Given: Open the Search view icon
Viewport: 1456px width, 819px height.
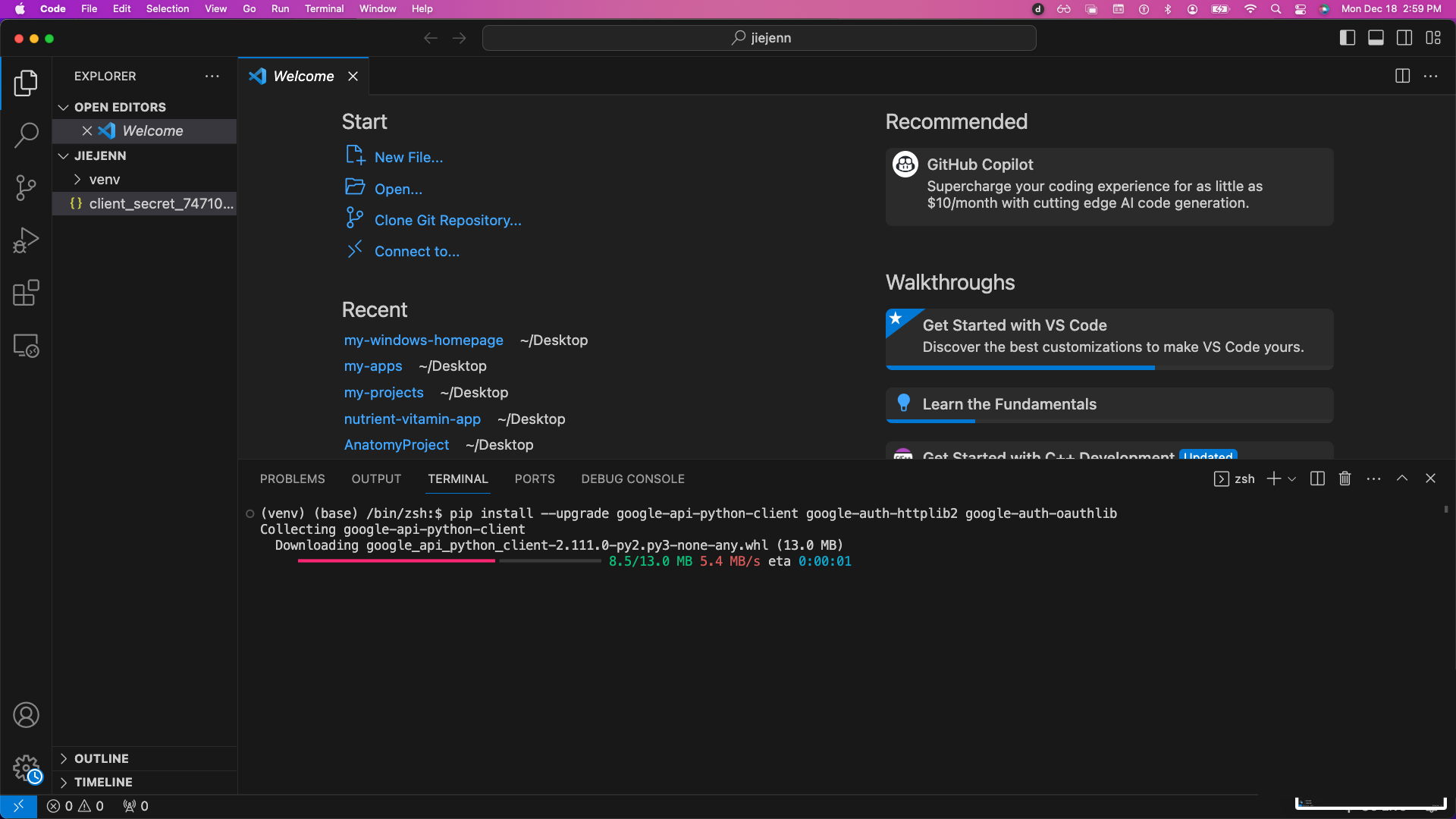Looking at the screenshot, I should click(x=26, y=136).
